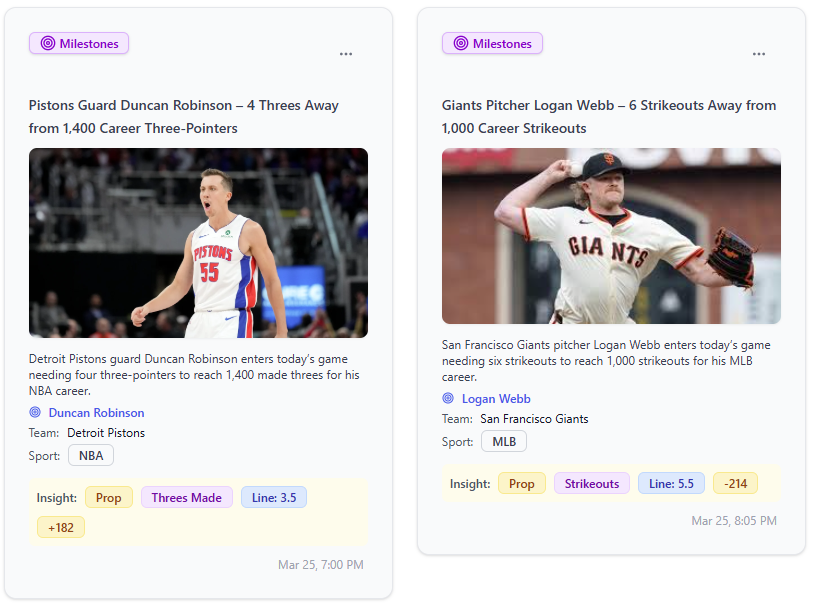Open the three-dot menu on Logan Webb card
This screenshot has height=607, width=814.
coord(759,54)
